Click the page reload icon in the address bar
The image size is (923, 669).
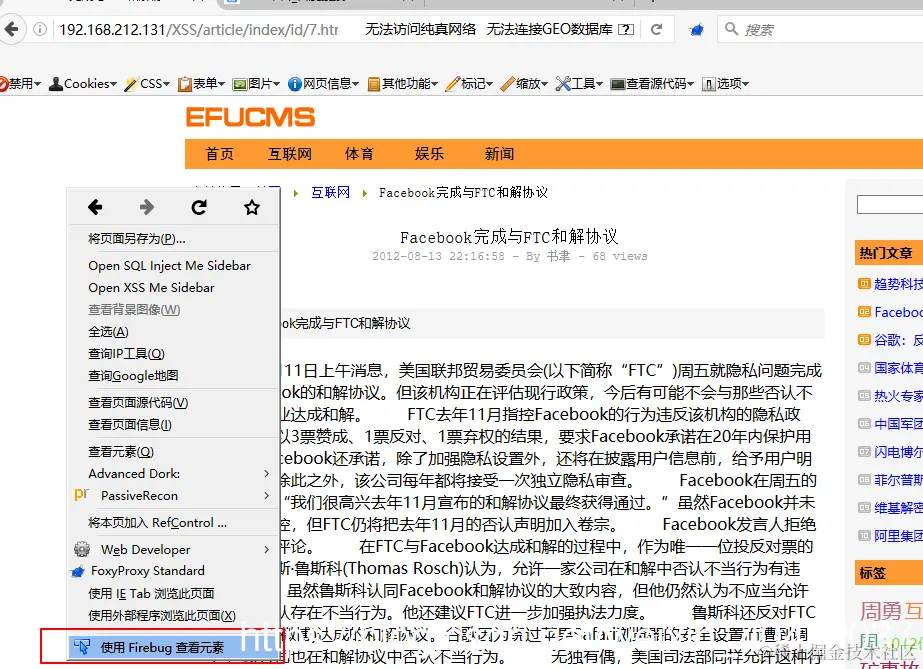[x=659, y=29]
